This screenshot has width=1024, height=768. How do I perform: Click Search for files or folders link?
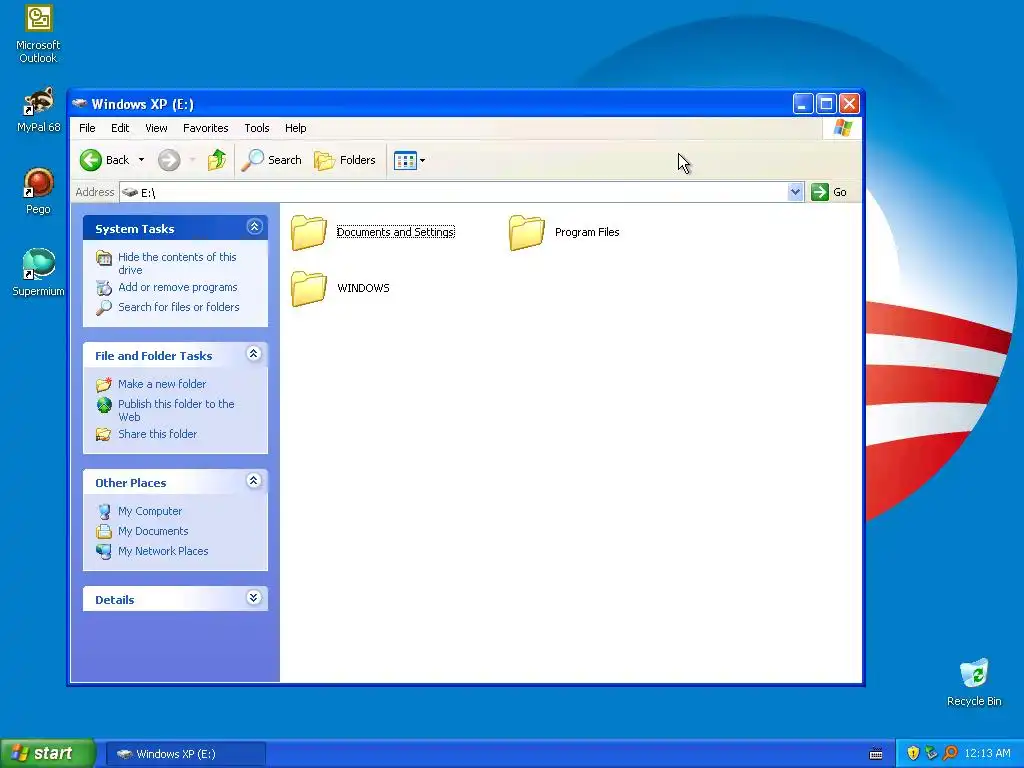178,307
